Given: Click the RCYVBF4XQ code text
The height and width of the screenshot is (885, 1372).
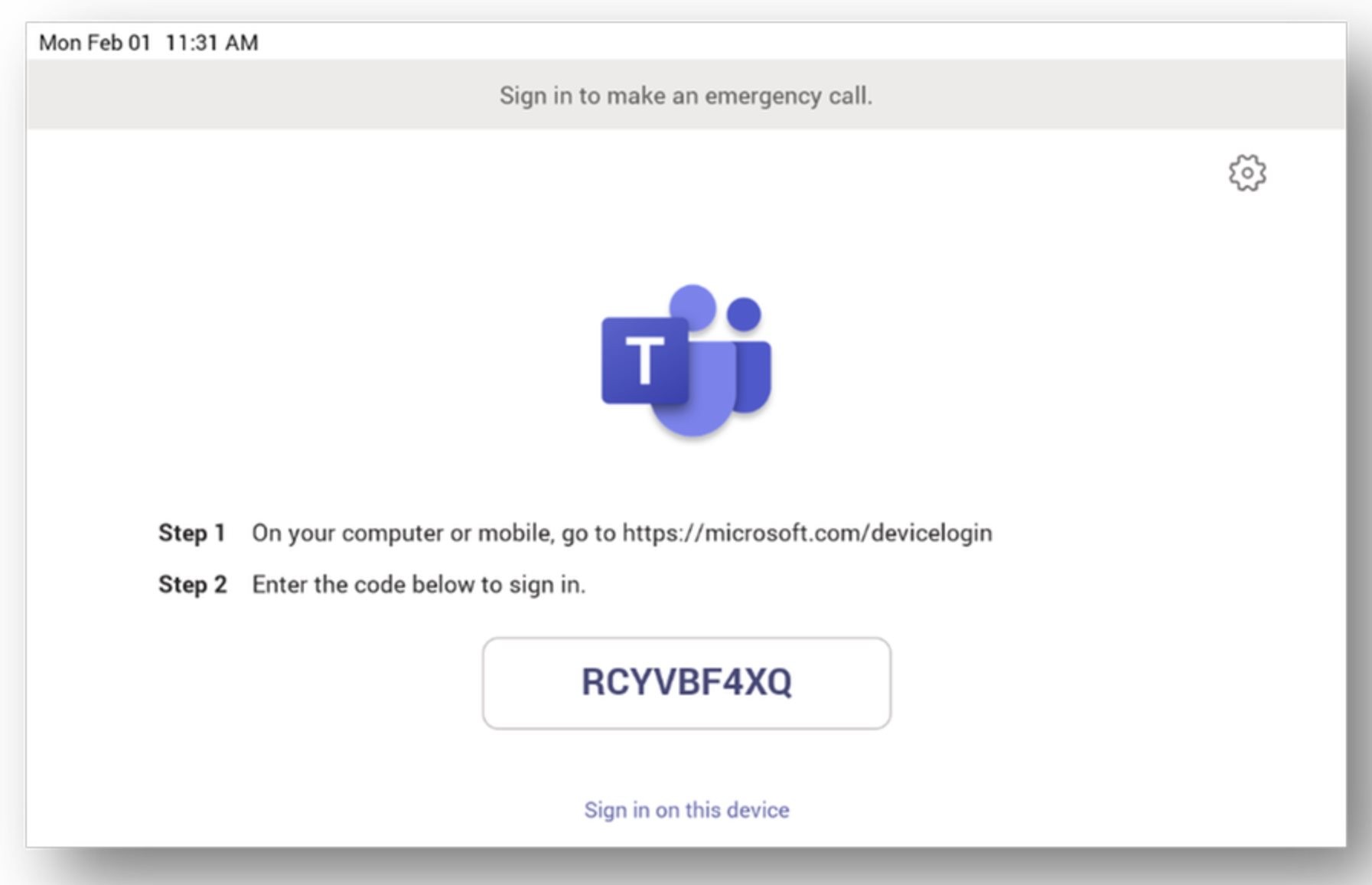Looking at the screenshot, I should click(686, 682).
